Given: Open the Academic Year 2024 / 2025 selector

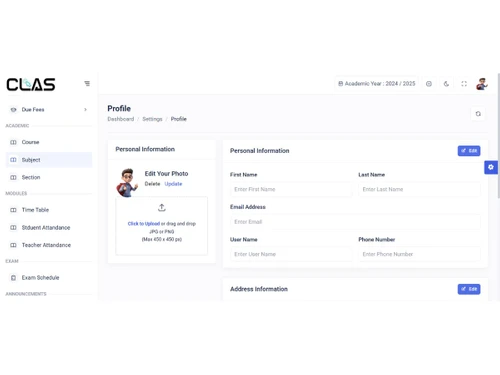Looking at the screenshot, I should (377, 83).
